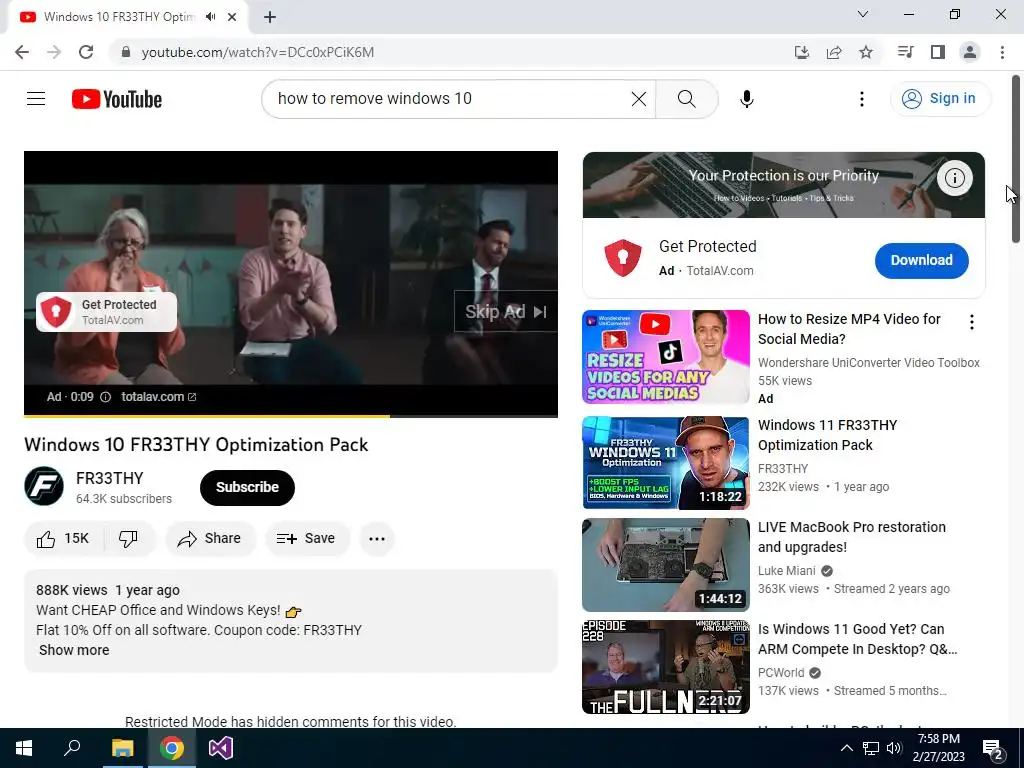Image resolution: width=1024 pixels, height=768 pixels.
Task: Run the search with the magnifier button
Action: tap(686, 99)
